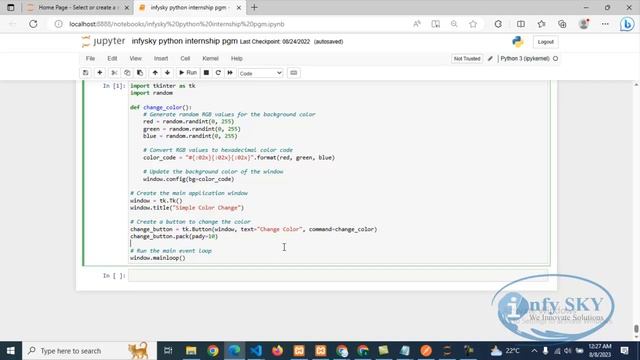640x360 pixels.
Task: Open Collections icon in Edge toolbar
Action: pos(562,24)
